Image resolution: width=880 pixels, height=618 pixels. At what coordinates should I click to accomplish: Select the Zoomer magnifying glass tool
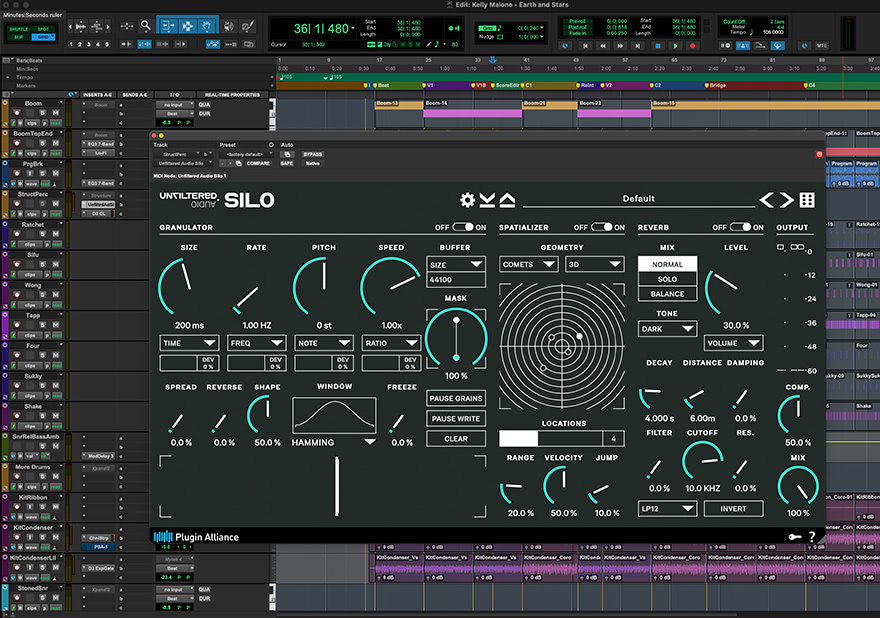pos(144,26)
